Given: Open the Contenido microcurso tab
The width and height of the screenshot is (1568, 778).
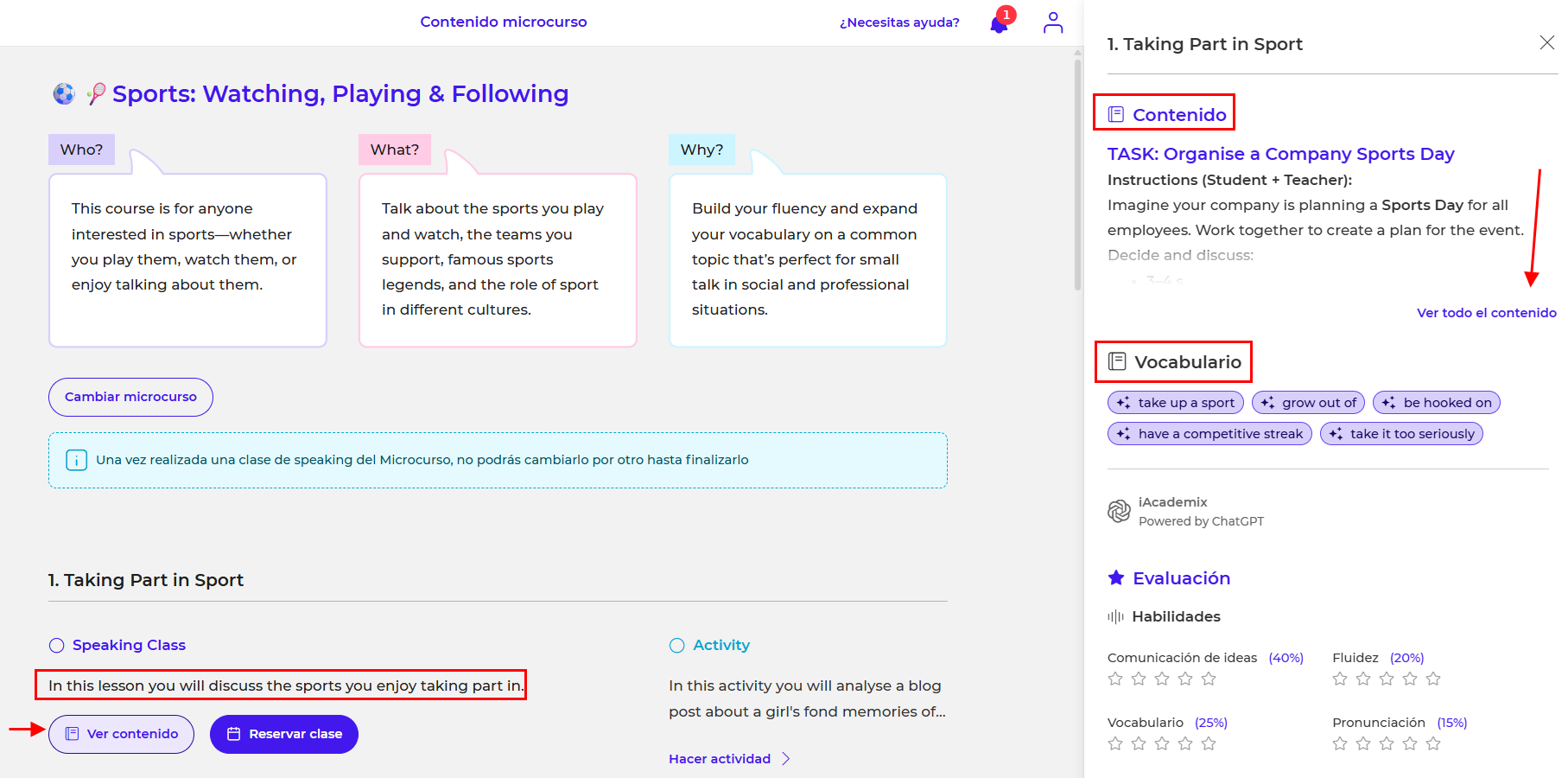Looking at the screenshot, I should pos(503,22).
